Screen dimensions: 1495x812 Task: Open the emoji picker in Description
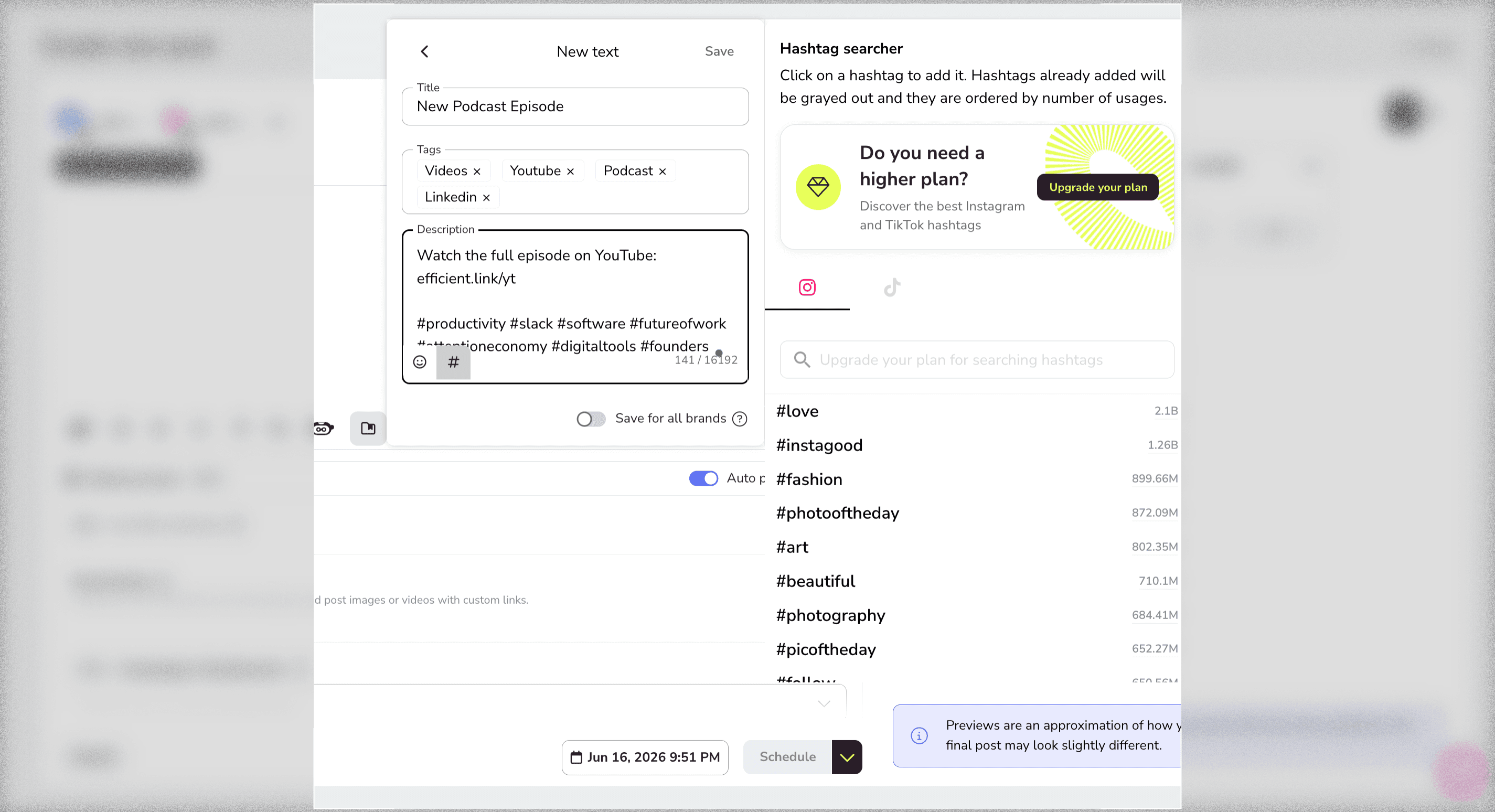420,362
